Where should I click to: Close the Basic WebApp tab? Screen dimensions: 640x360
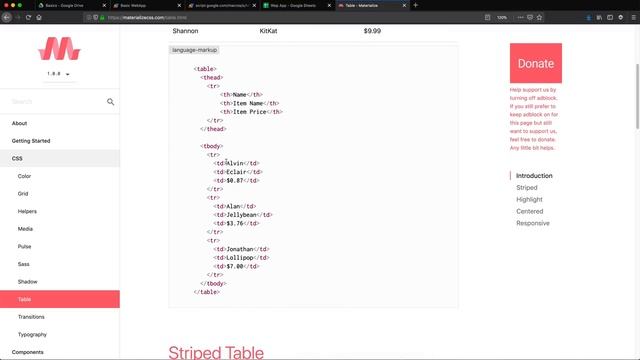pyautogui.click(x=179, y=6)
